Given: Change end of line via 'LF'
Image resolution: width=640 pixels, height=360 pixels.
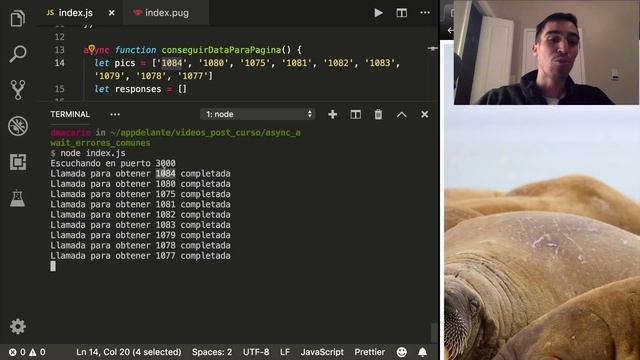Looking at the screenshot, I should point(285,352).
